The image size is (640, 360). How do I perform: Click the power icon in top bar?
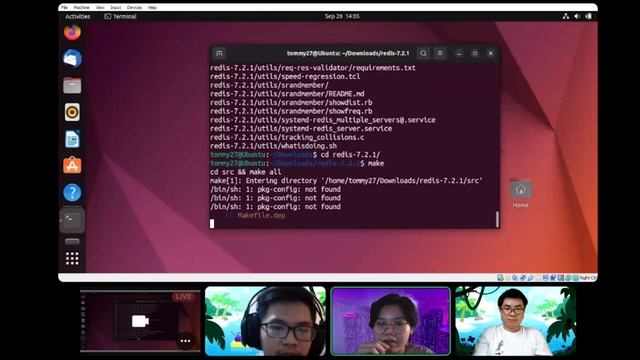(589, 16)
